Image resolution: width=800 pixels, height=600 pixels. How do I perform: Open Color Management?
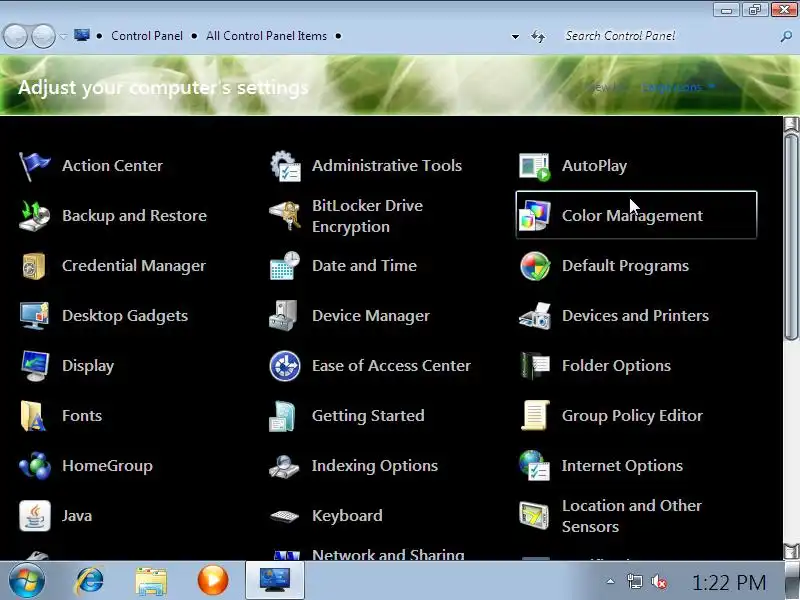(636, 215)
